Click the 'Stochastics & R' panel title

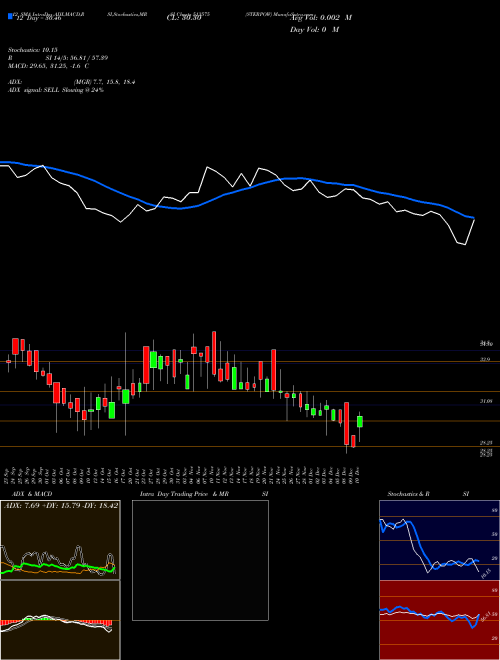coord(409,494)
